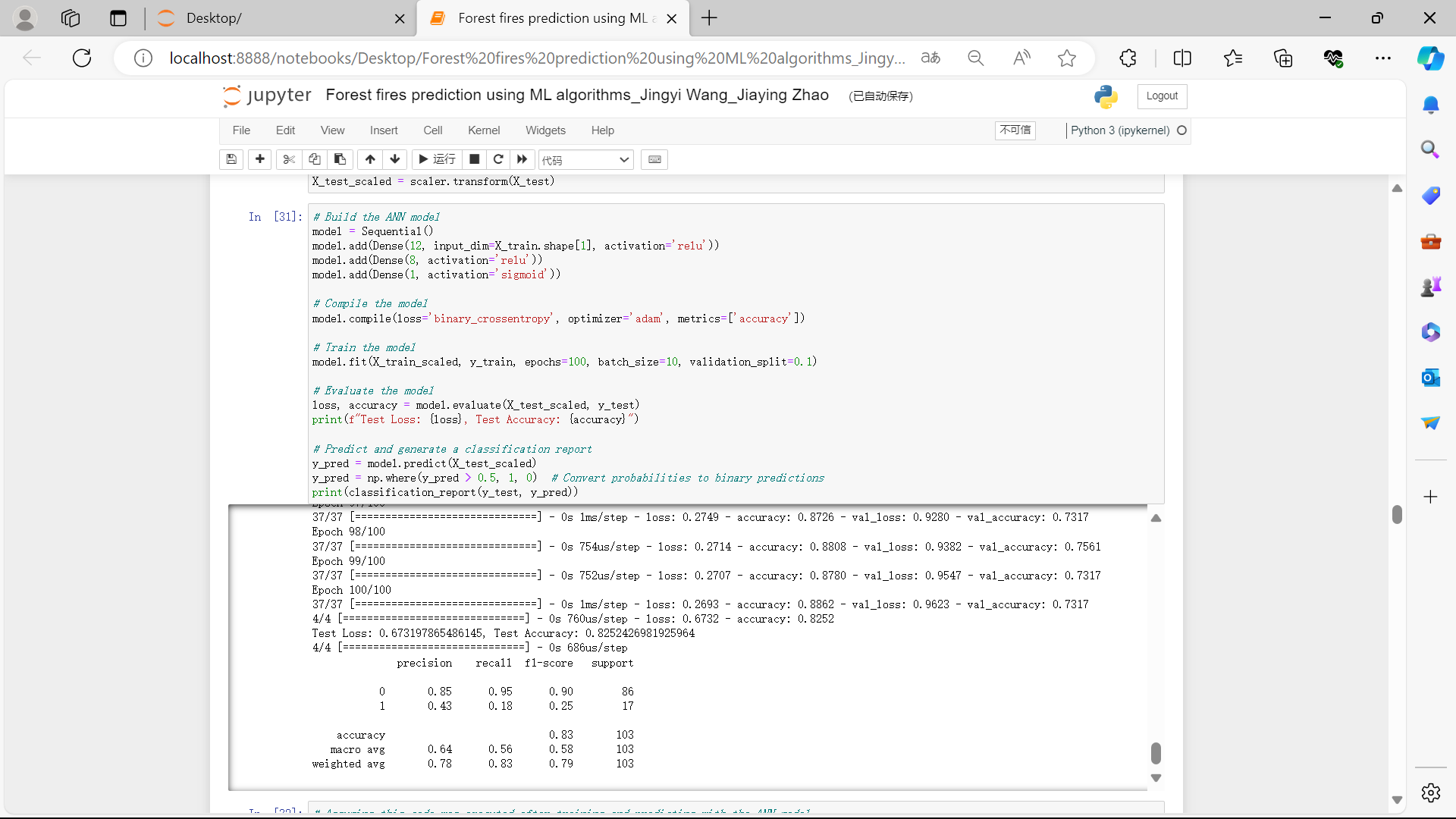Restart the kernel with circular arrow

pyautogui.click(x=498, y=159)
